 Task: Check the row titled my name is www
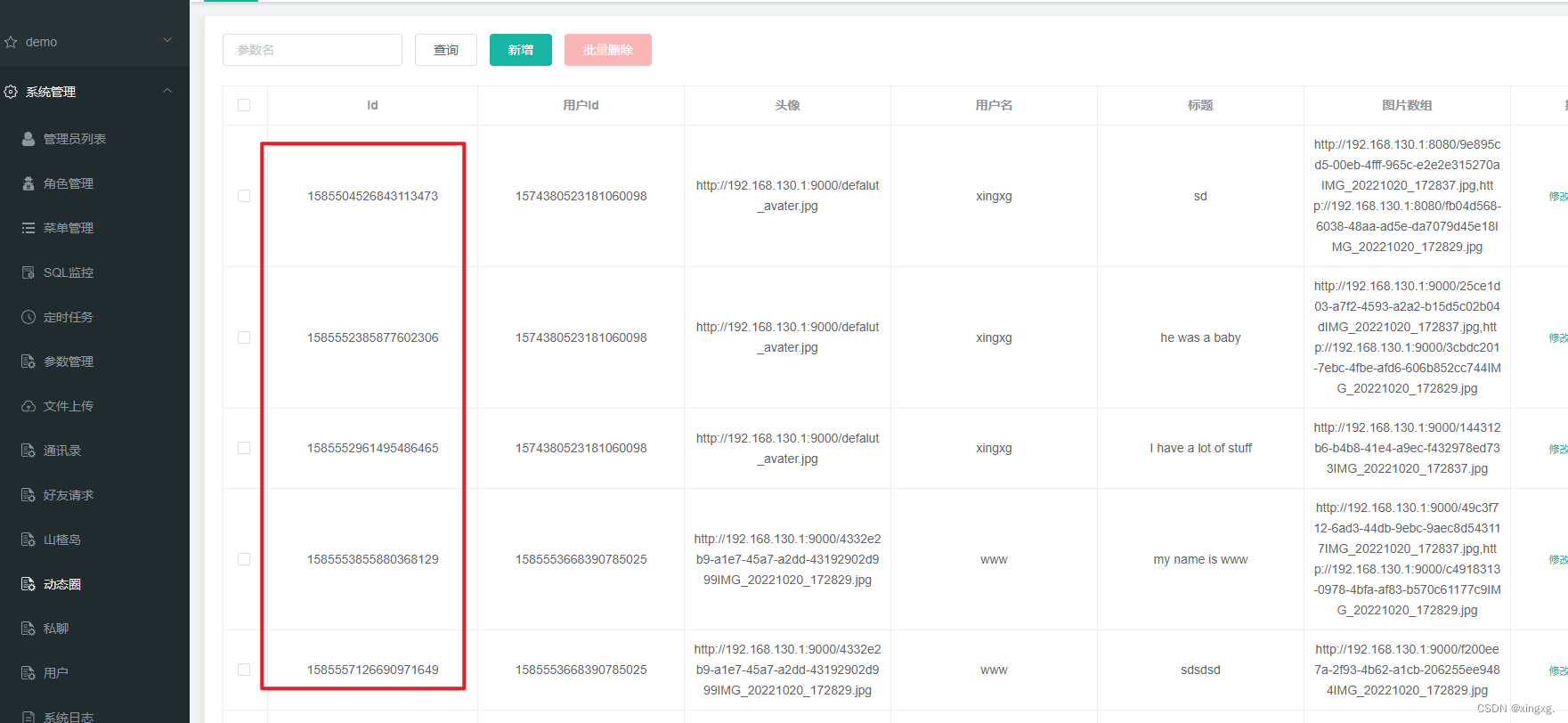coord(244,559)
